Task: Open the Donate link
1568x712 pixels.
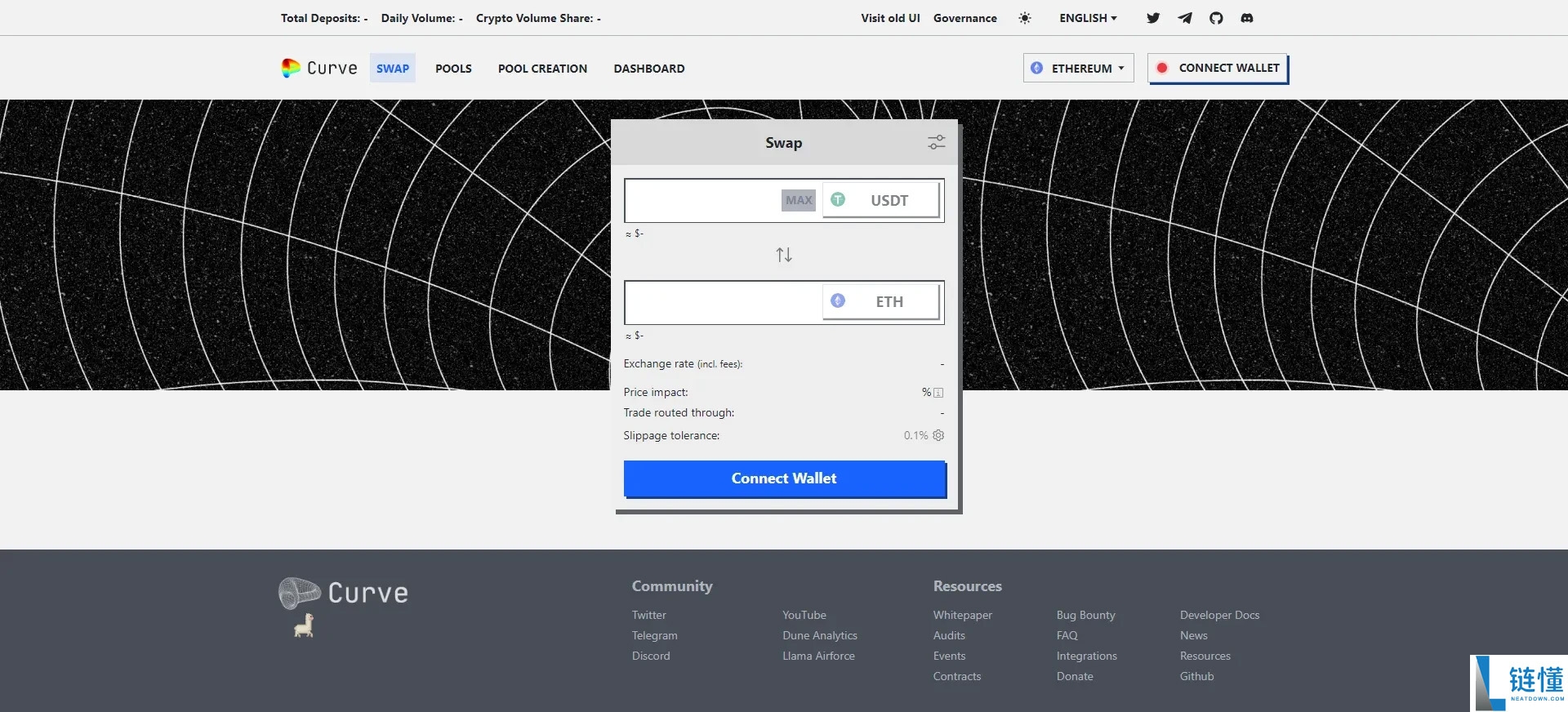Action: click(1075, 676)
